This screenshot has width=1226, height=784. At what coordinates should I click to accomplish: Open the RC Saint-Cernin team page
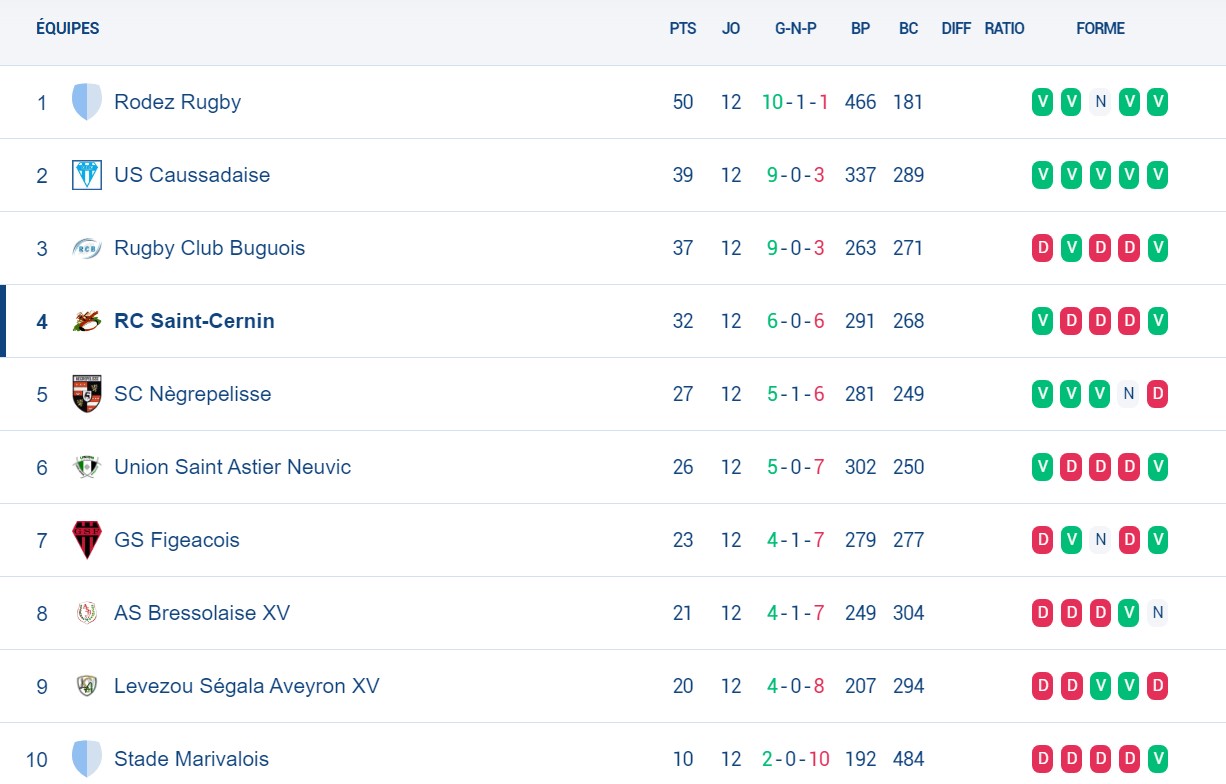194,320
